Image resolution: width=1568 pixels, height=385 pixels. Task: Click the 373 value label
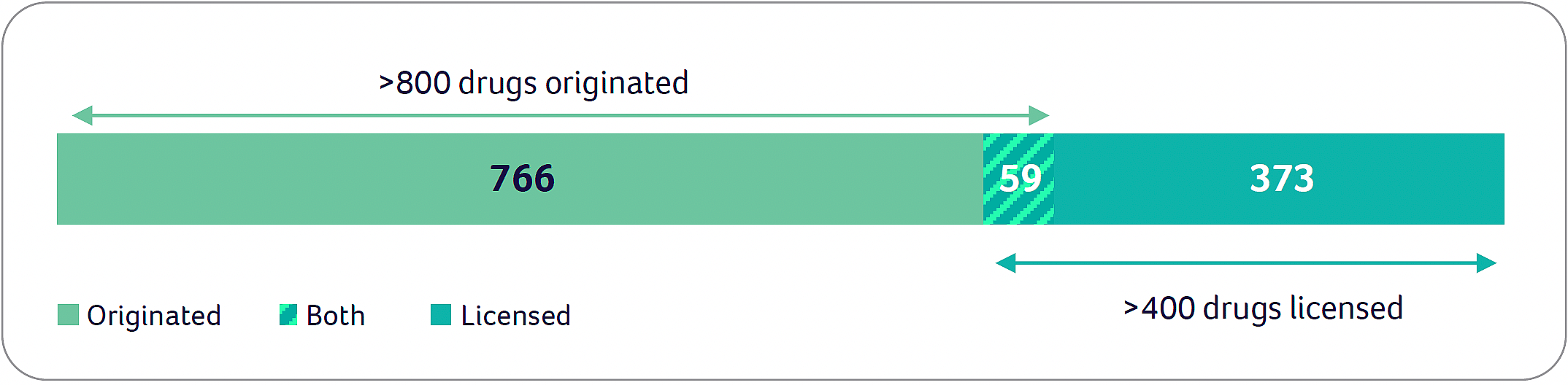tap(1282, 179)
